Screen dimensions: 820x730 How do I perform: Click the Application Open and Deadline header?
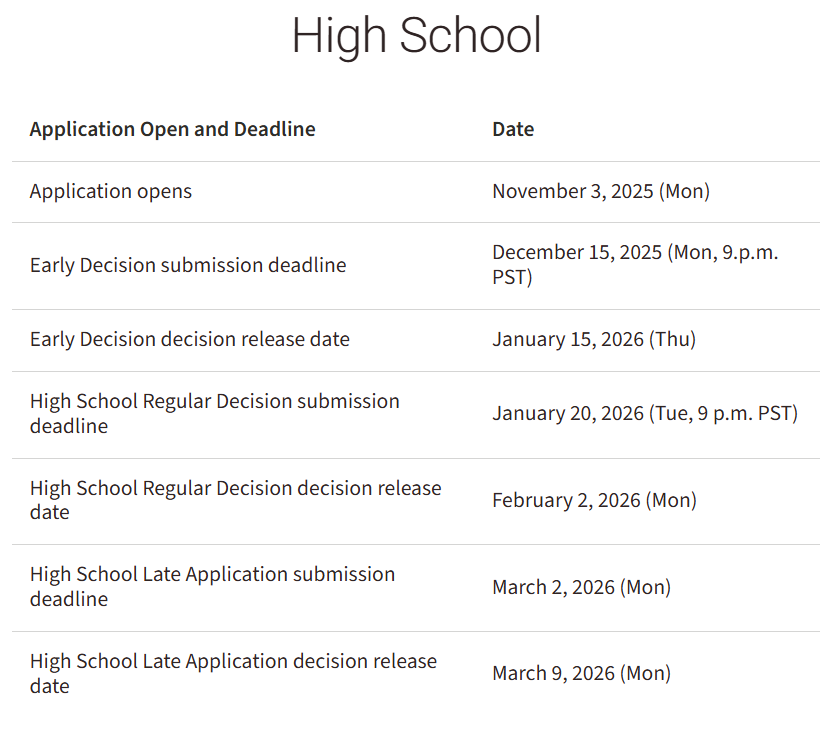172,129
